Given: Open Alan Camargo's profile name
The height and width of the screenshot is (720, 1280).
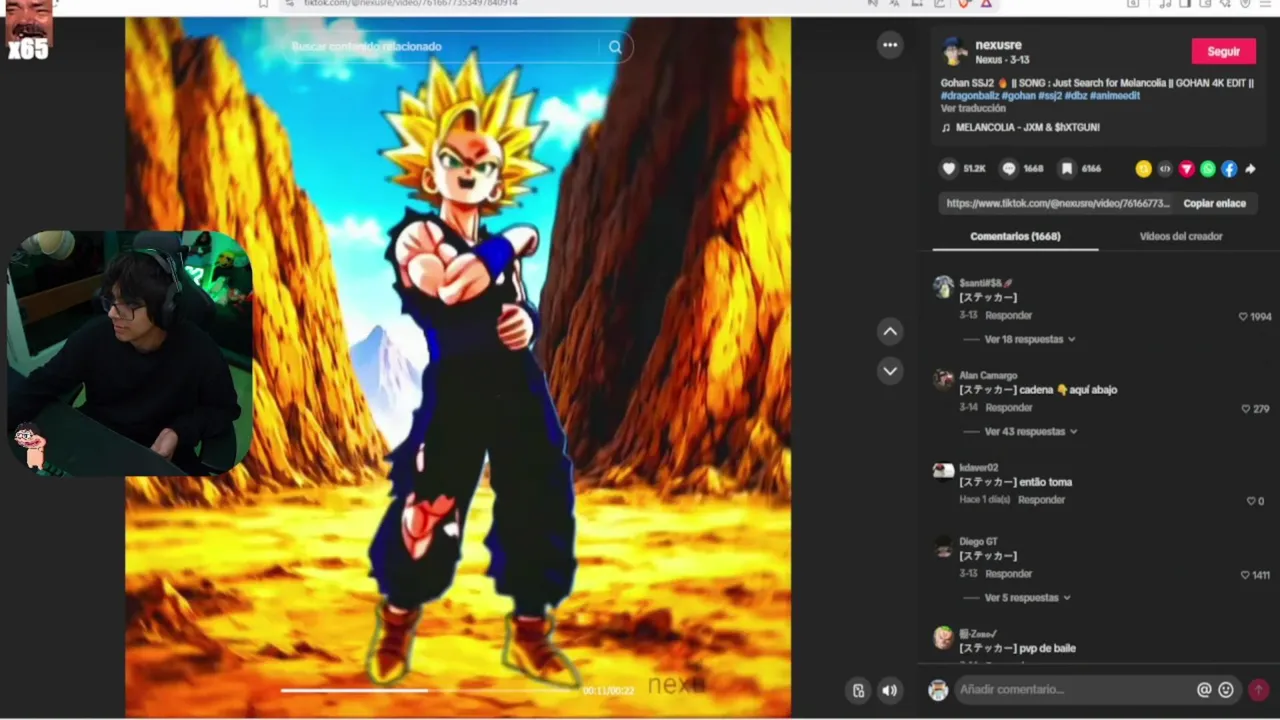Looking at the screenshot, I should [988, 375].
